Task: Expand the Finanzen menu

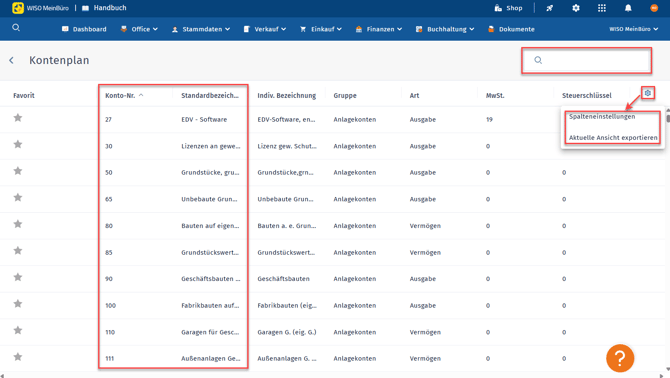Action: click(379, 29)
